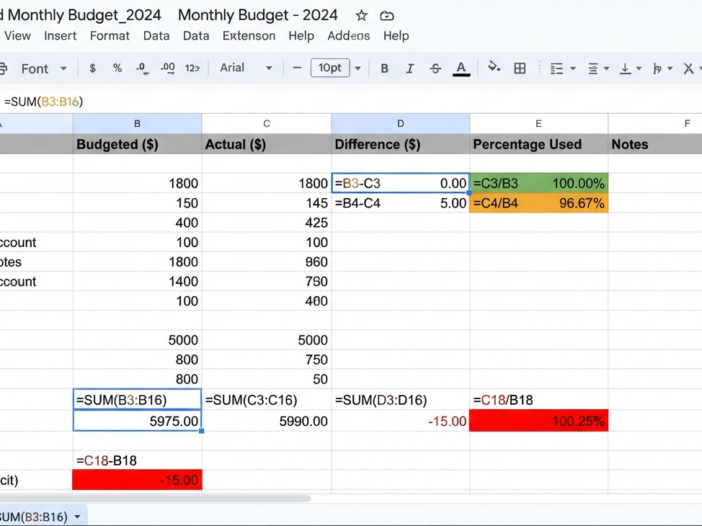Viewport: 702px width, 526px height.
Task: Select the Budgeted cell with value 5000
Action: pyautogui.click(x=137, y=340)
